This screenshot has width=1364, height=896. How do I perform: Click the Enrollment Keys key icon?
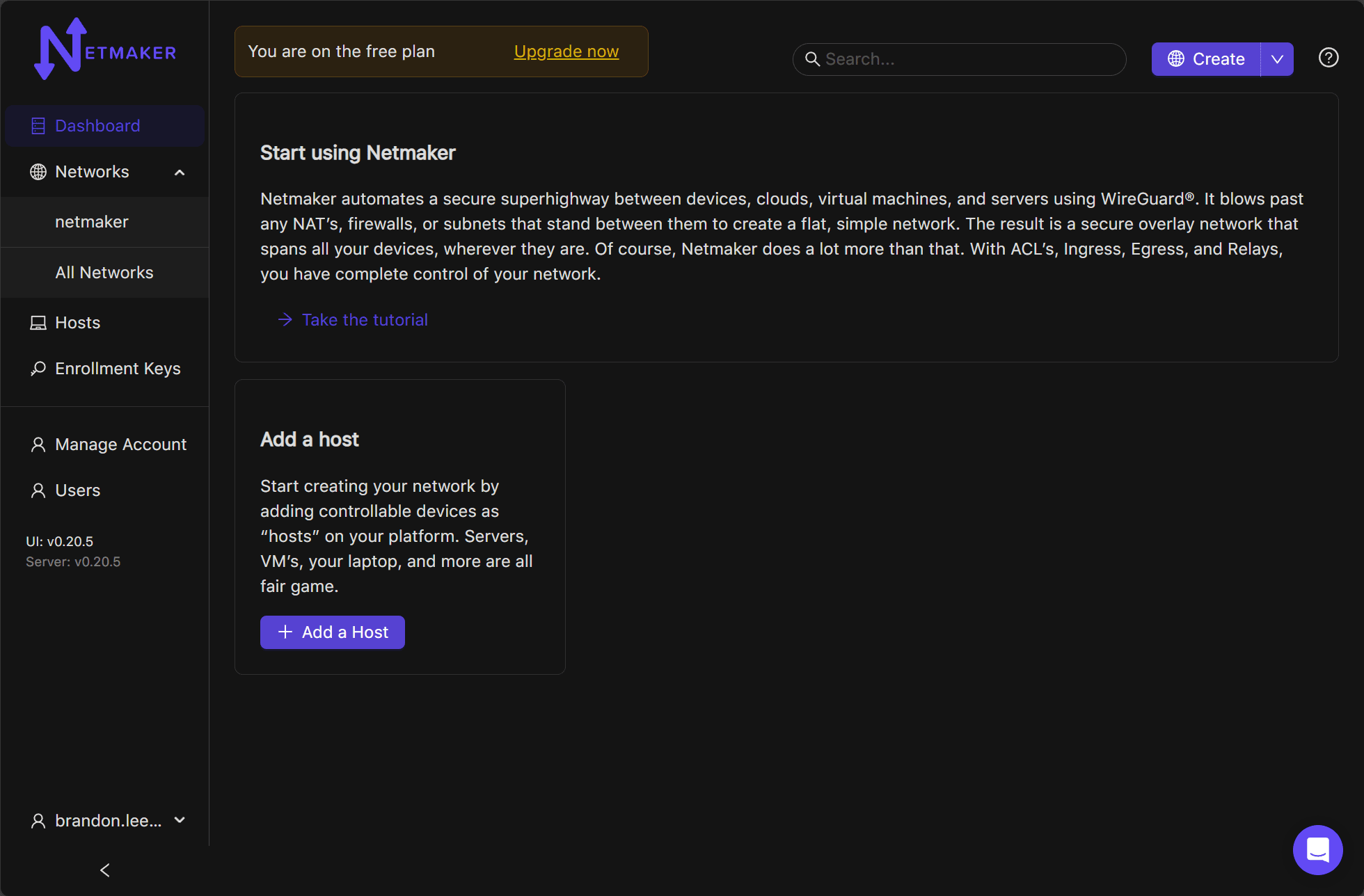pos(38,369)
